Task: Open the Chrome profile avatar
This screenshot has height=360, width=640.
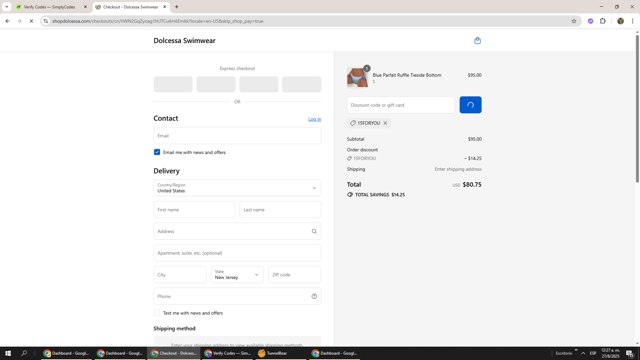Action: [620, 21]
